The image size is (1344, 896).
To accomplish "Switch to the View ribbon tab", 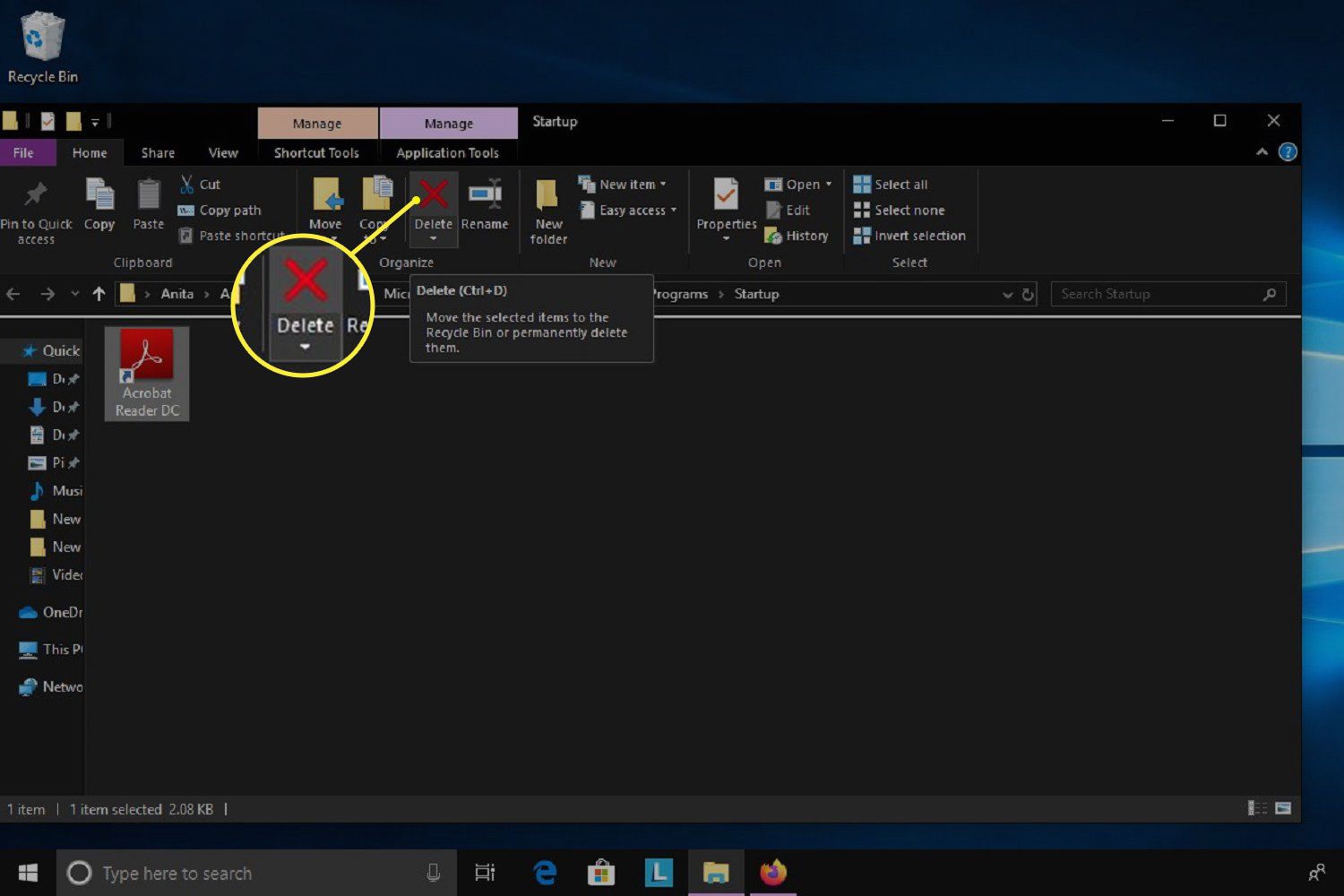I will (x=223, y=153).
